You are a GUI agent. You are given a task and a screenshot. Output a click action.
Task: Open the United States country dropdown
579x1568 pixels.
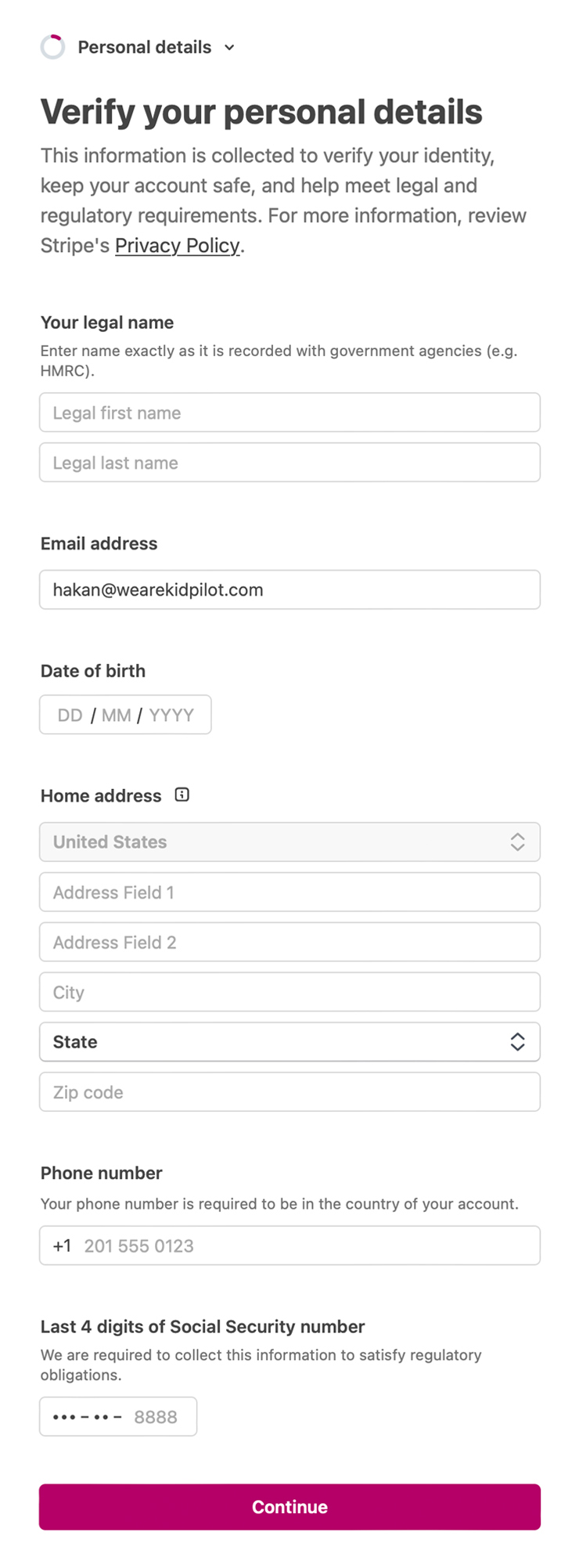click(289, 842)
